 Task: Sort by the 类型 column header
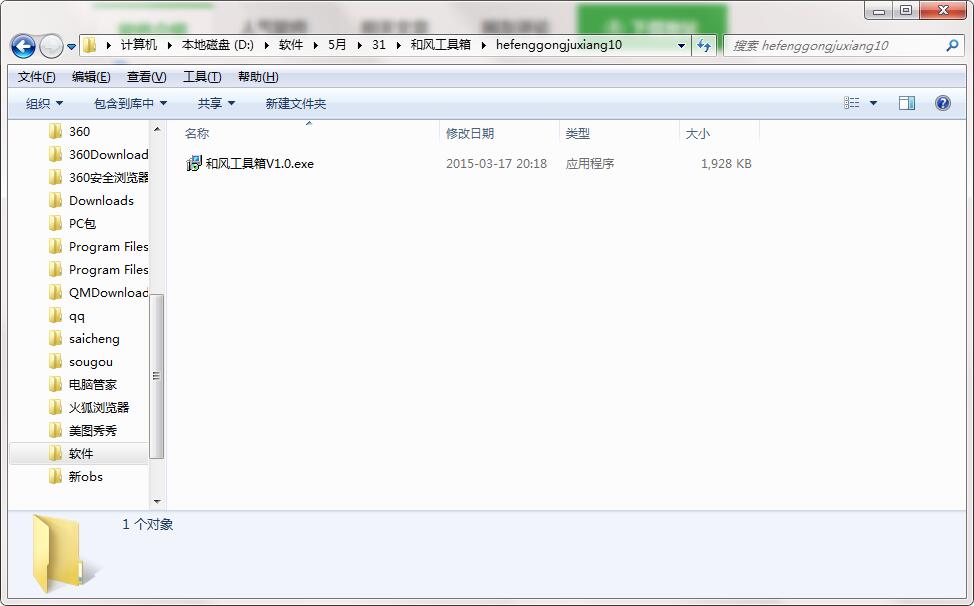click(578, 133)
